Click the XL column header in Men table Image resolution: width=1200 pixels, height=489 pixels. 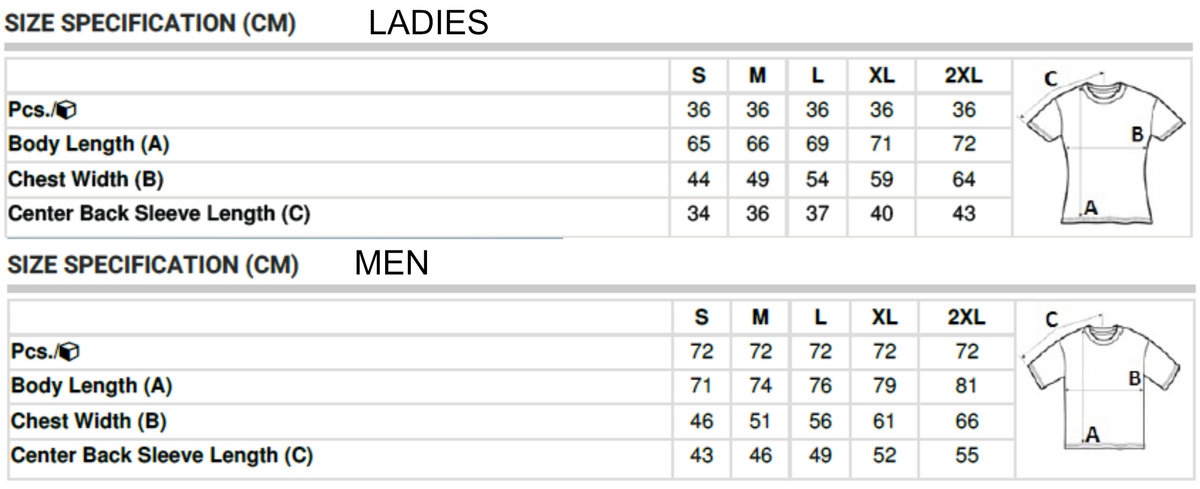pos(884,318)
